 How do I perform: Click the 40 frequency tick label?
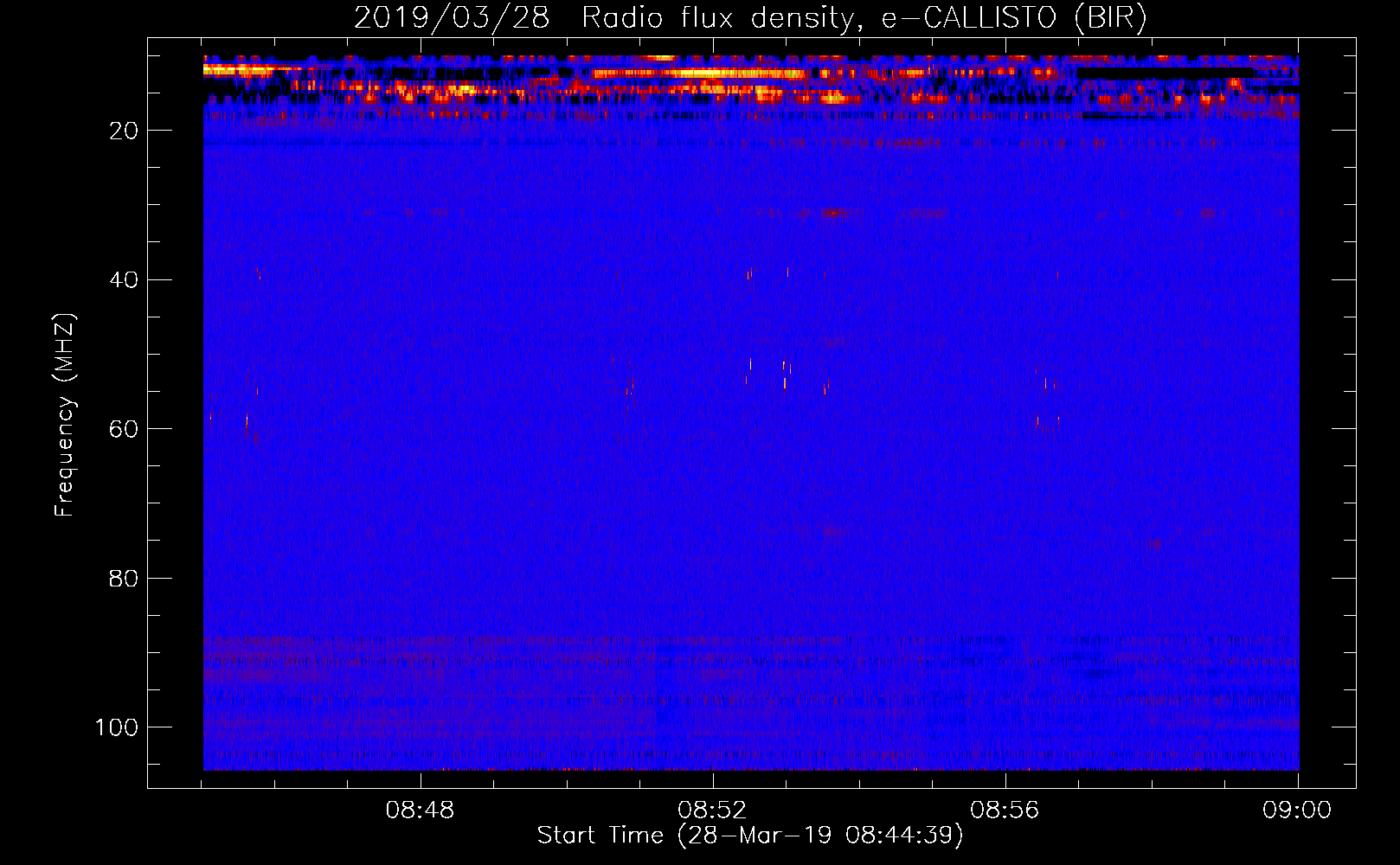tap(124, 280)
